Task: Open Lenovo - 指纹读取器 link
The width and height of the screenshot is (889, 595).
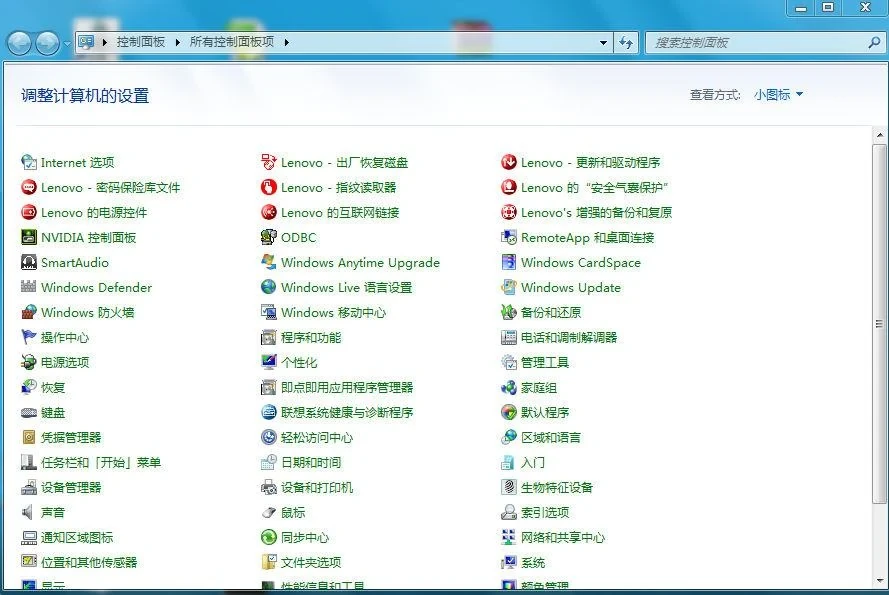Action: (x=338, y=187)
